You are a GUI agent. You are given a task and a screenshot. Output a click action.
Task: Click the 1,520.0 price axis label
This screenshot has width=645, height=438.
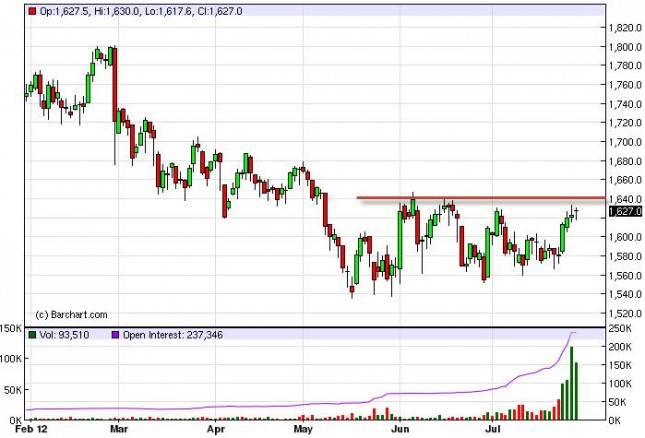coord(625,314)
